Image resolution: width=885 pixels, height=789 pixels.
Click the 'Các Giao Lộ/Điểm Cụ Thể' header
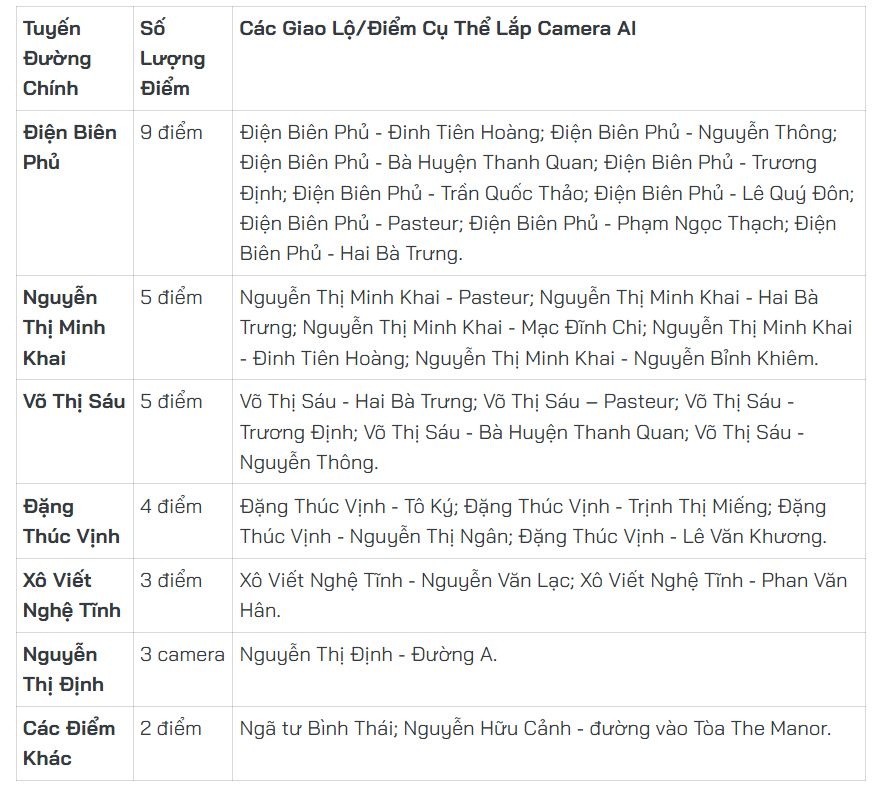[x=438, y=28]
